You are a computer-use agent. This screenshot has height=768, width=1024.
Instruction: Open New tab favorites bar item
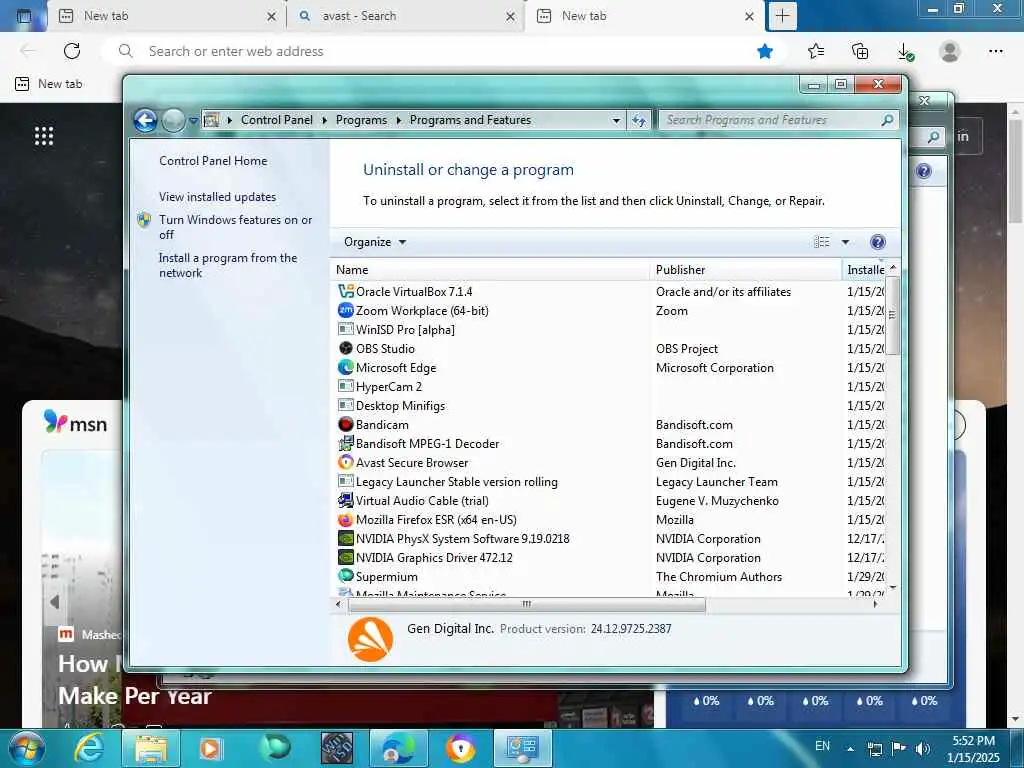(49, 84)
